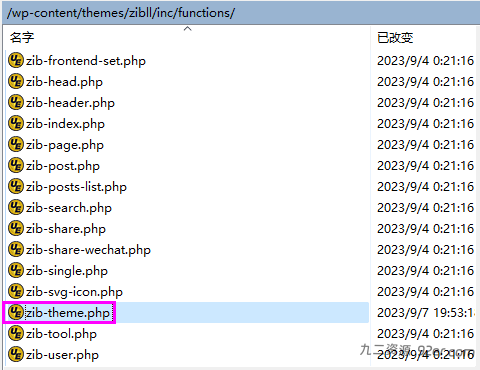Click the sort direction arrow above name column
Screen dimensions: 480x370
pyautogui.click(x=188, y=29)
